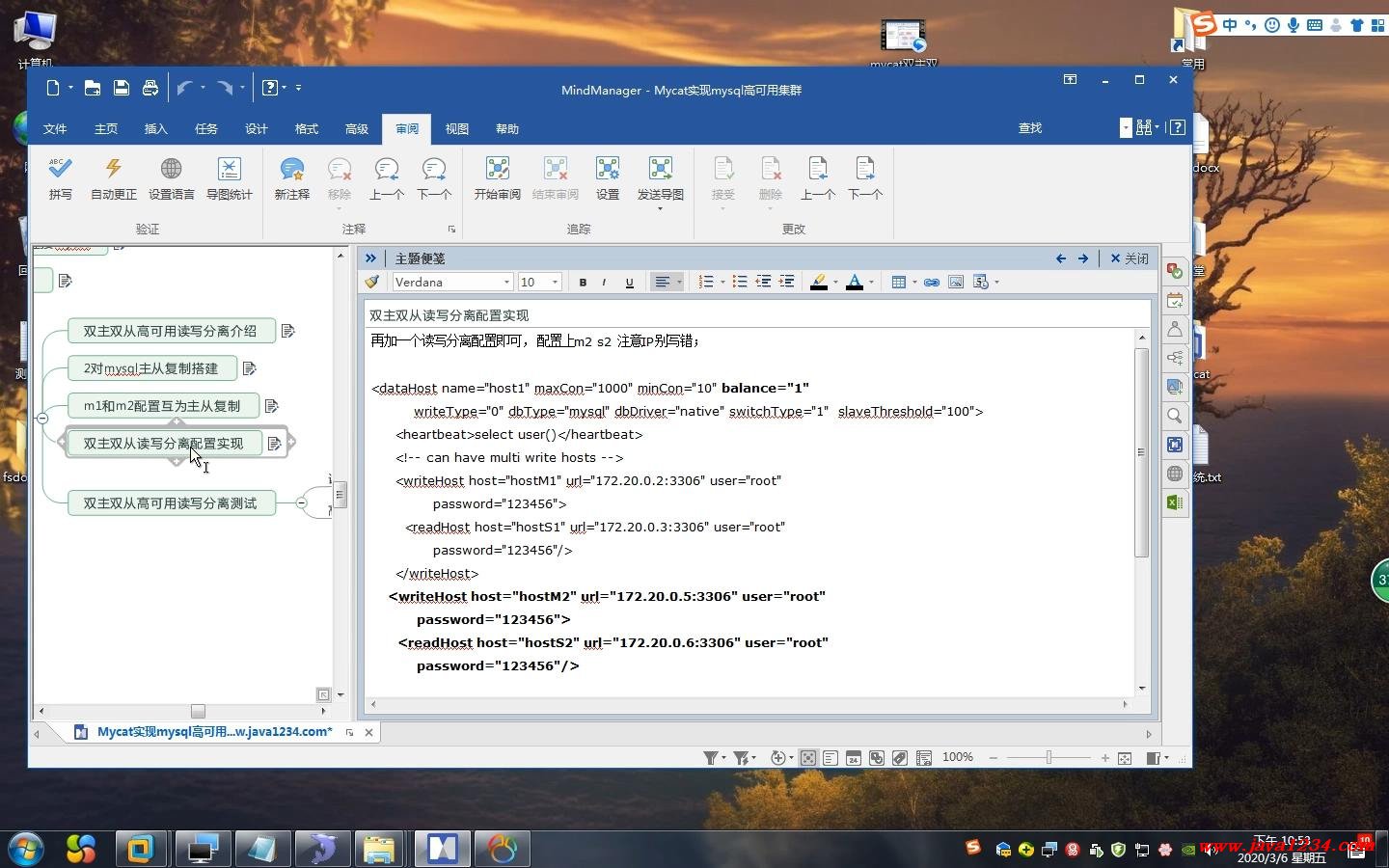Increase indent in notes

786,283
